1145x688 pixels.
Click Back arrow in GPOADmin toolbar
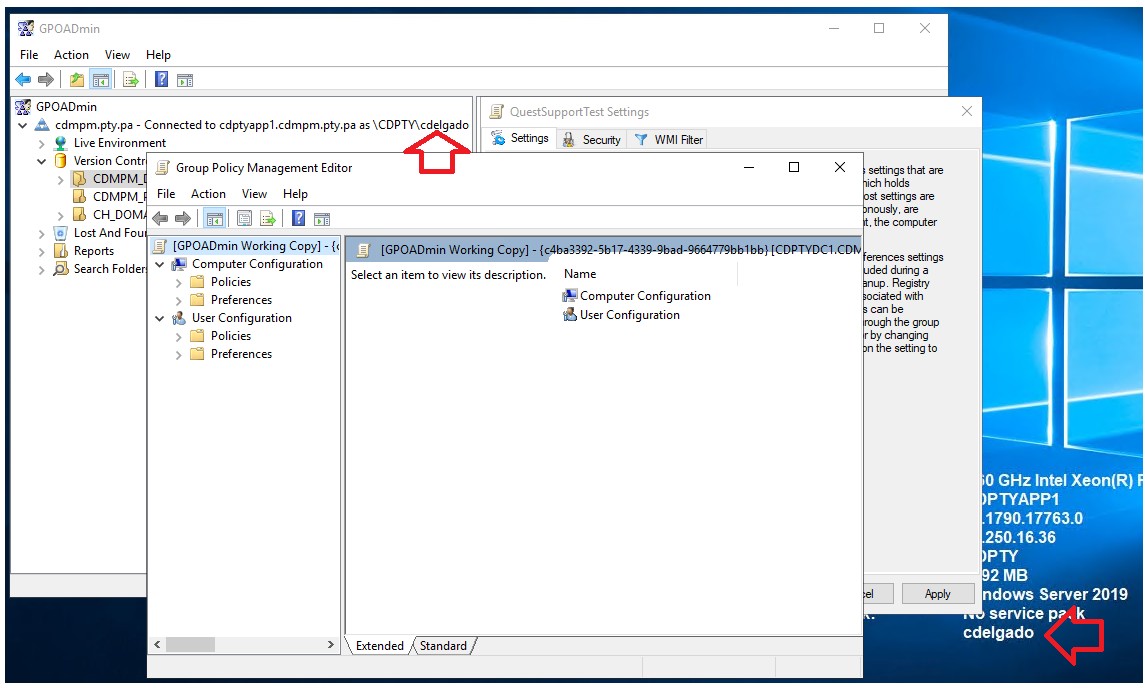23,80
